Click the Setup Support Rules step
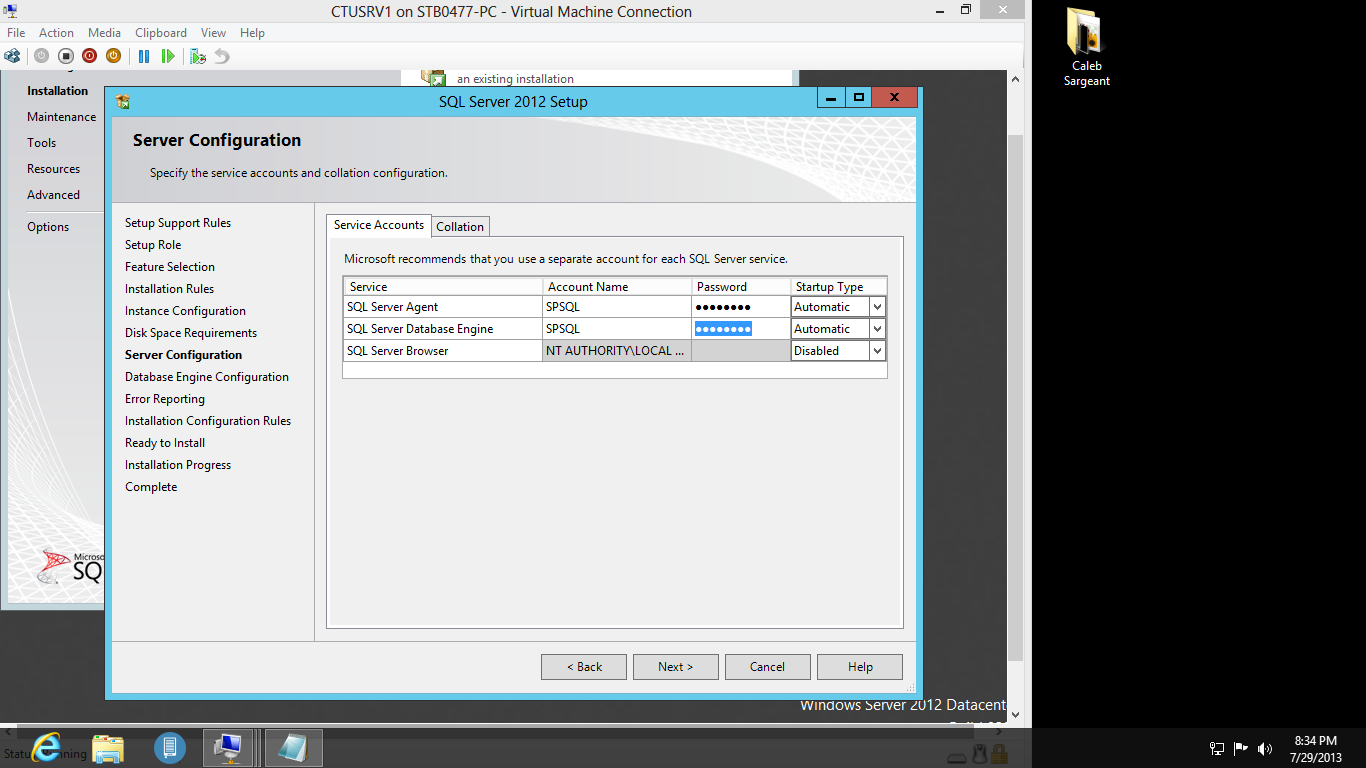 coord(178,223)
